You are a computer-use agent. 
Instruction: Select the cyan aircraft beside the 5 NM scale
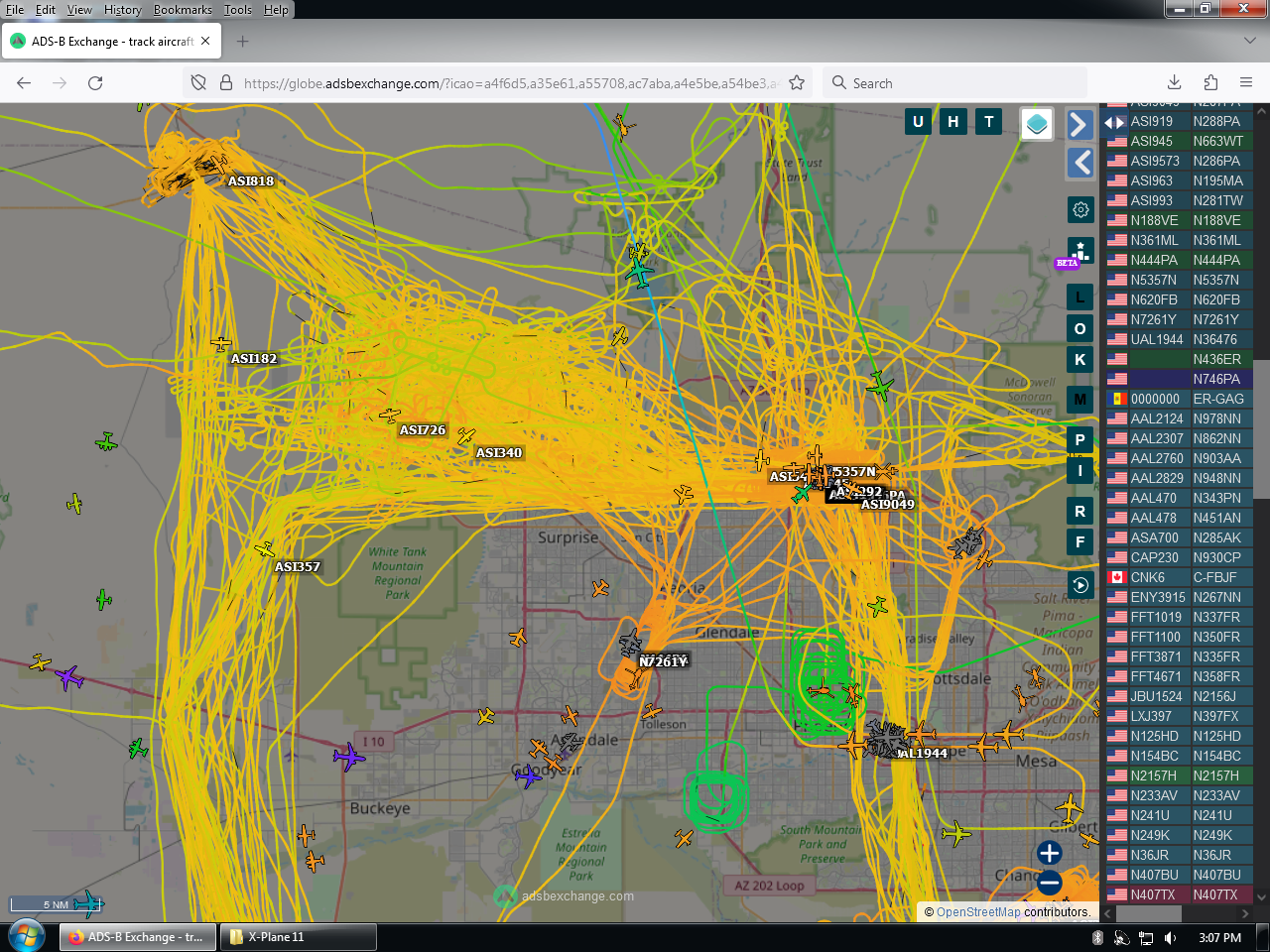87,903
